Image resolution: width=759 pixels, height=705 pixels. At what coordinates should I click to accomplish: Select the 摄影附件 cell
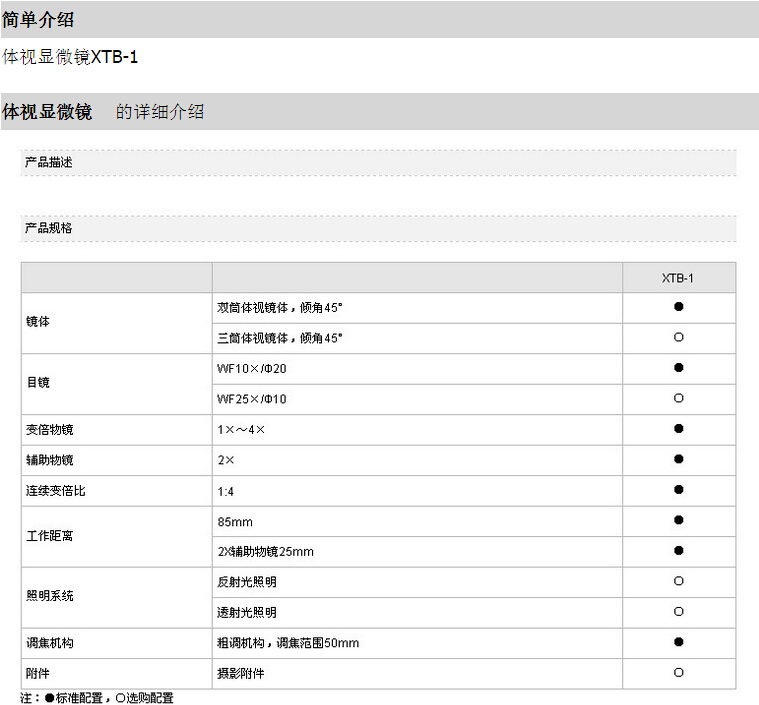tap(417, 674)
